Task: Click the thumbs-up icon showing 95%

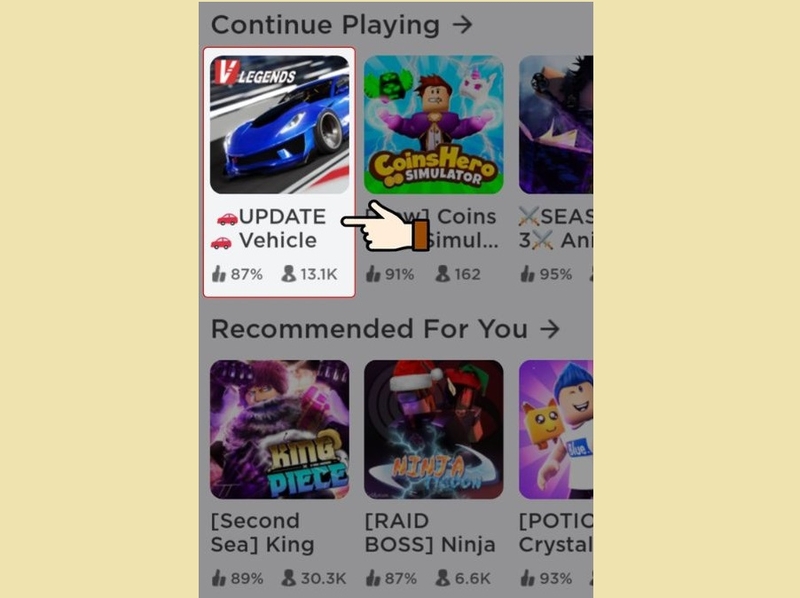Action: pos(527,274)
